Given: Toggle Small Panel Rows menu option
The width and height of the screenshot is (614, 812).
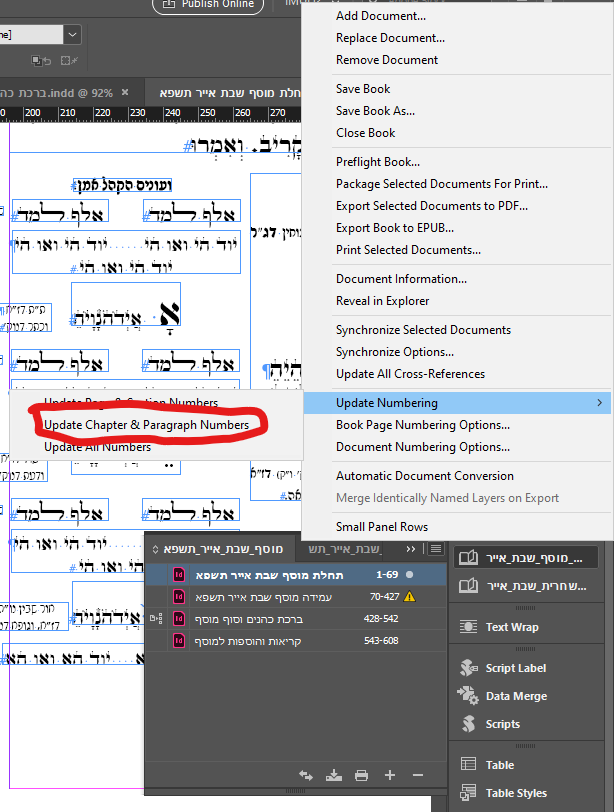Looking at the screenshot, I should pyautogui.click(x=382, y=527).
